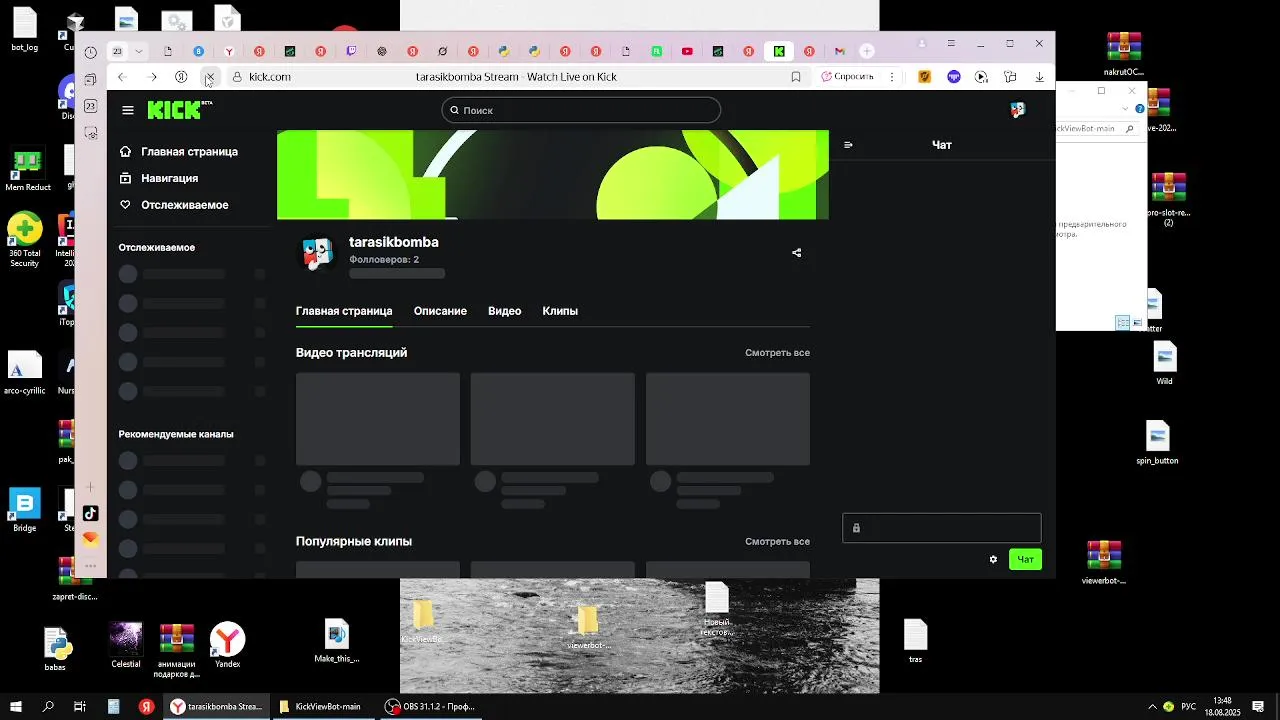This screenshot has height=720, width=1280.
Task: Select the babas Python file icon
Action: click(55, 649)
